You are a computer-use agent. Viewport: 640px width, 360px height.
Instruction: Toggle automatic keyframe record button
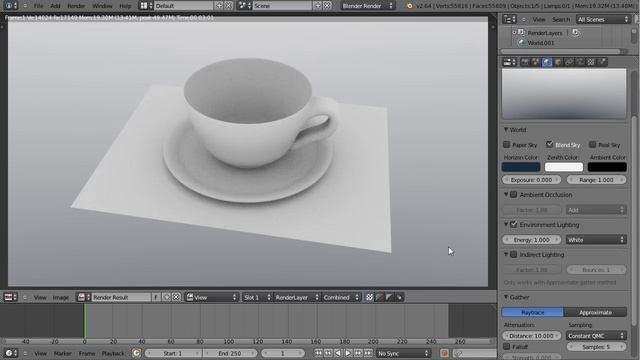(x=444, y=353)
